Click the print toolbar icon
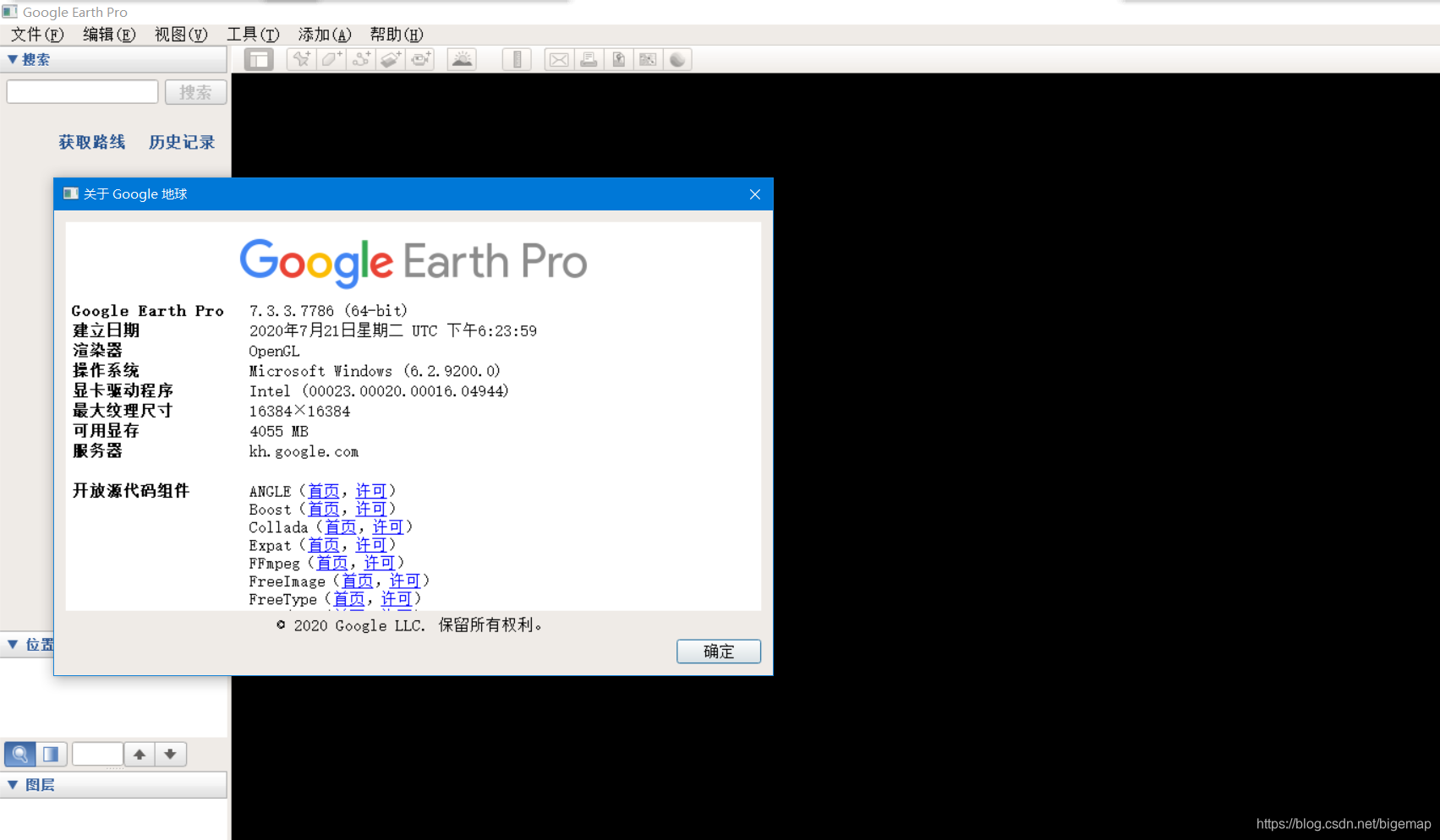 point(589,59)
